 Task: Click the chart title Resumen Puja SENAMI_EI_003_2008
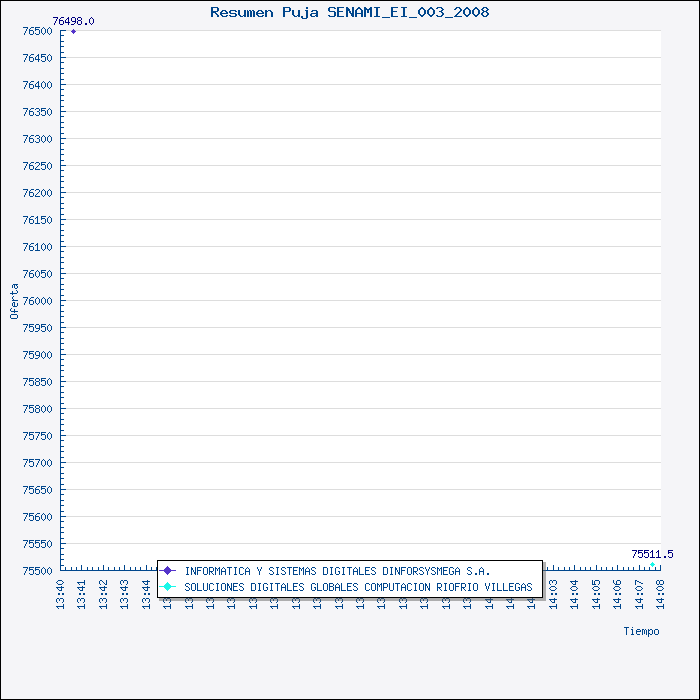click(350, 12)
